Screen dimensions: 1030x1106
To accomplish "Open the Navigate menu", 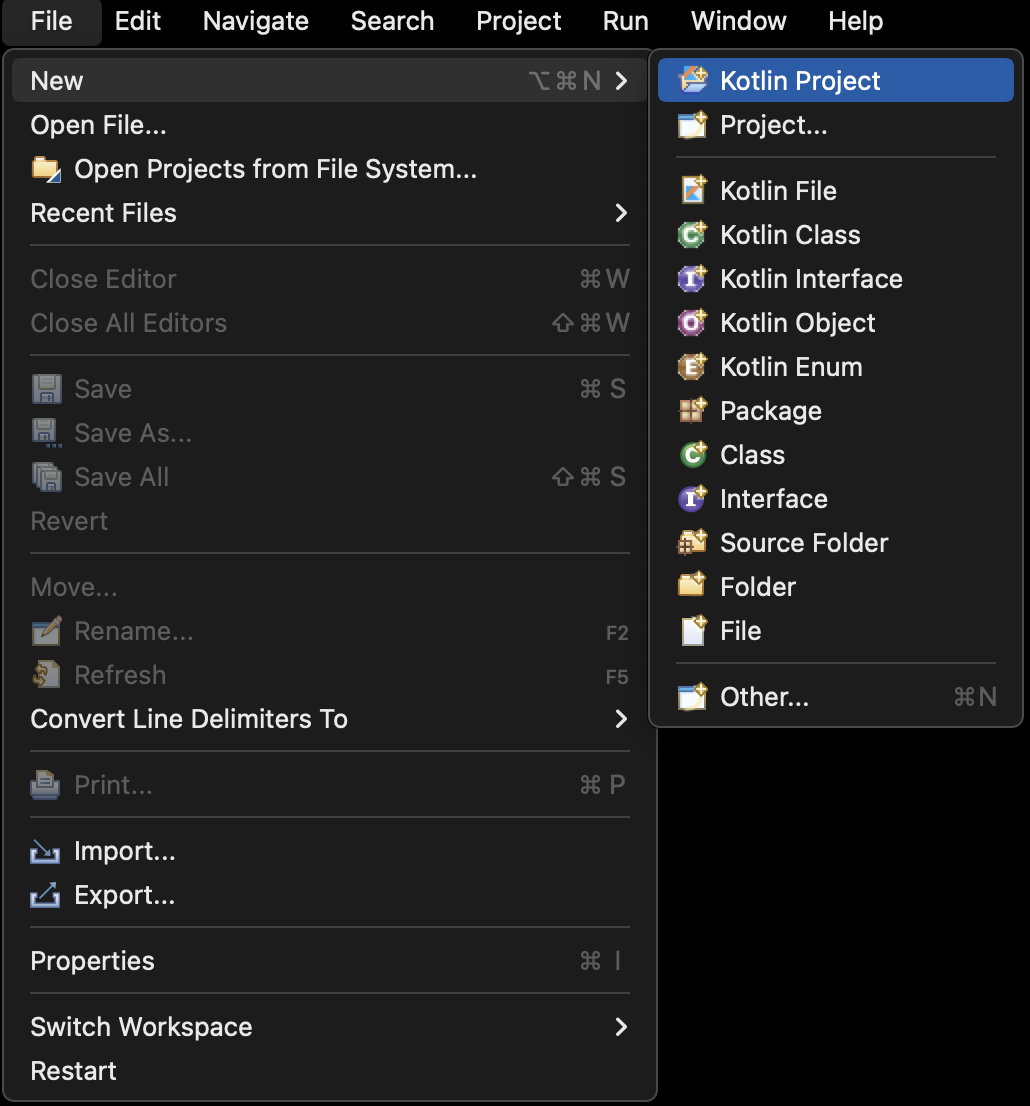I will tap(255, 21).
